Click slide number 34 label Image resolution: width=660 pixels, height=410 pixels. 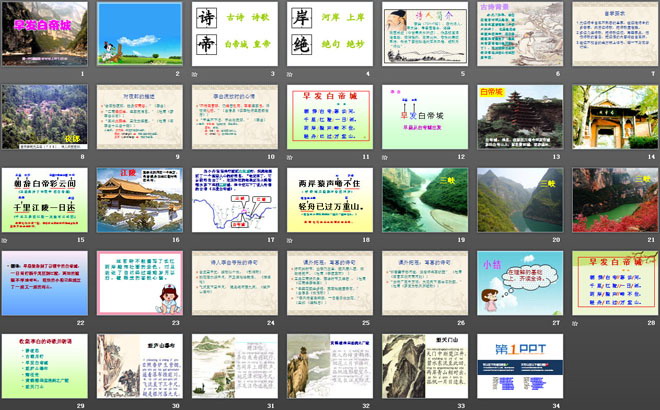(556, 406)
